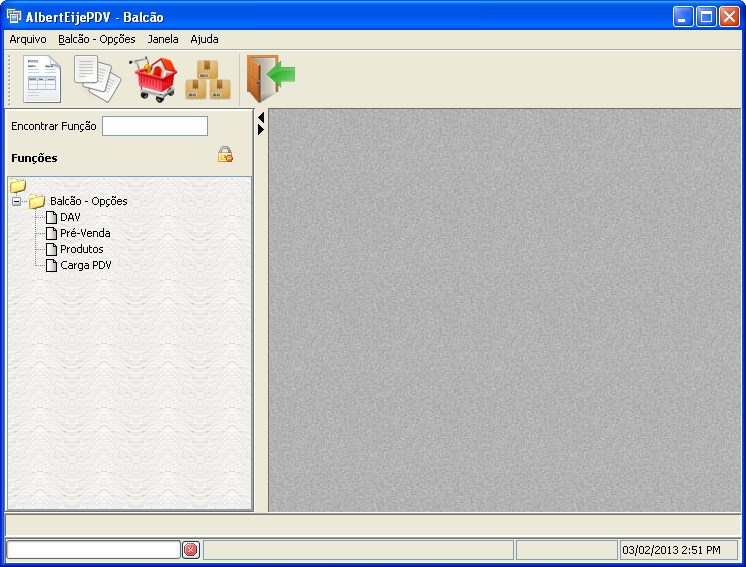Screen dimensions: 746x567
Task: Click the red cancel icon in status bar
Action: [x=191, y=550]
